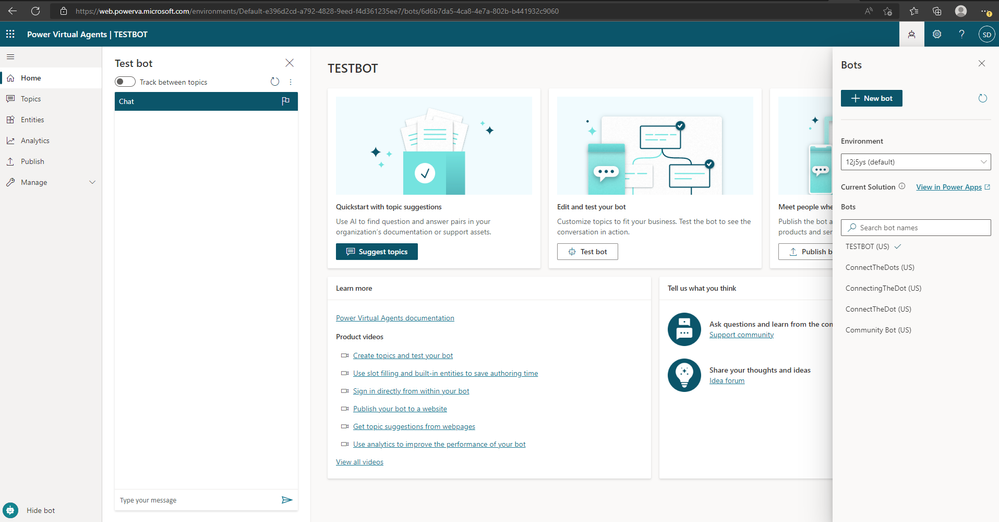Open Publish in sidebar
The width and height of the screenshot is (999, 522).
[51, 161]
